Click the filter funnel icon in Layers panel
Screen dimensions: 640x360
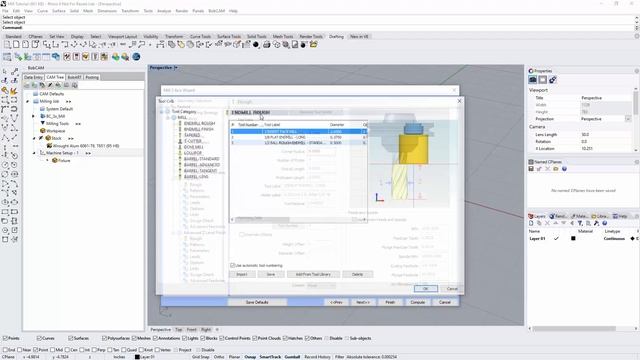point(580,223)
